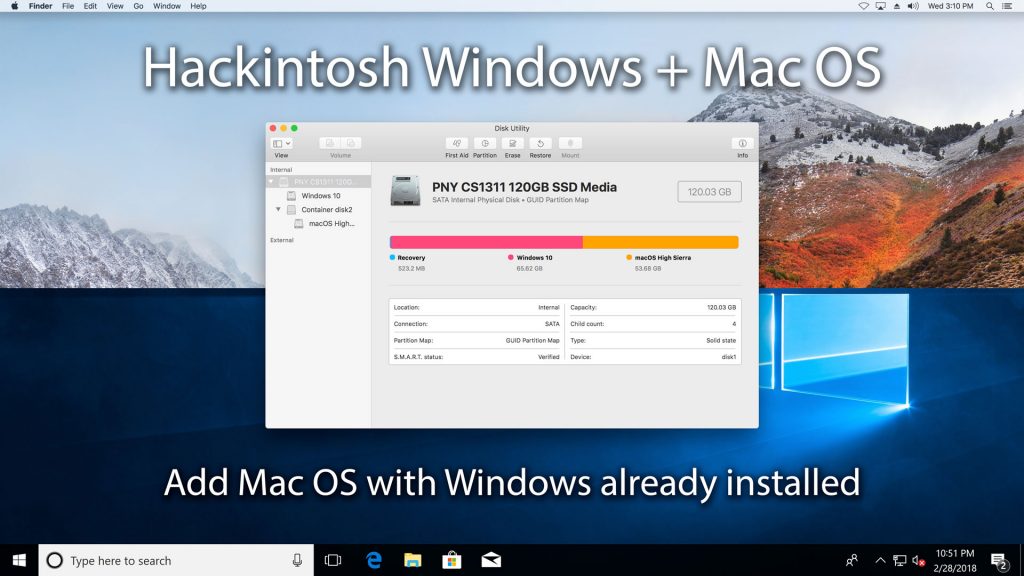Choose the Erase tool in Disk Utility
The height and width of the screenshot is (576, 1024).
pos(513,144)
